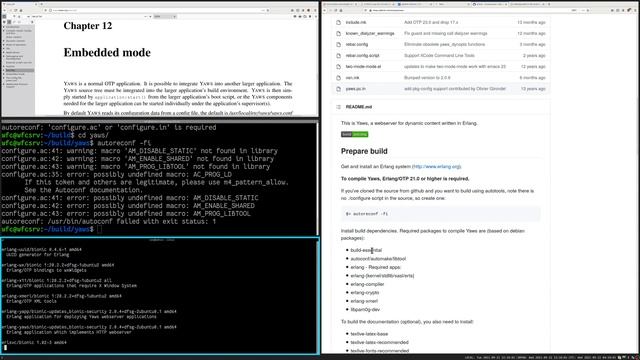Click the '6 months ago' timestamp for vsn.mk
This screenshot has width=640, height=360.
click(532, 78)
